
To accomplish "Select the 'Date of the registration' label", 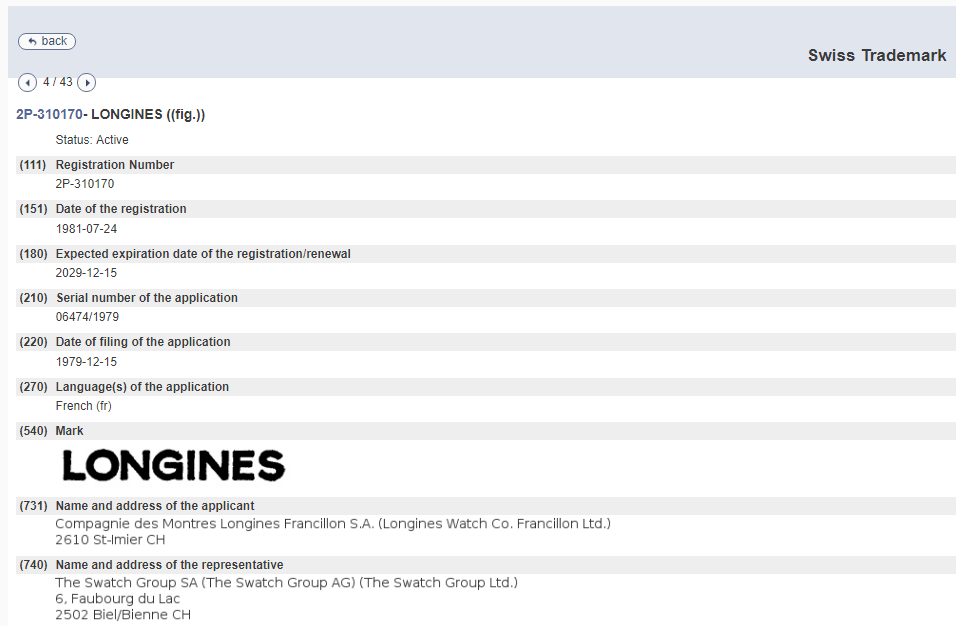I will pyautogui.click(x=121, y=208).
